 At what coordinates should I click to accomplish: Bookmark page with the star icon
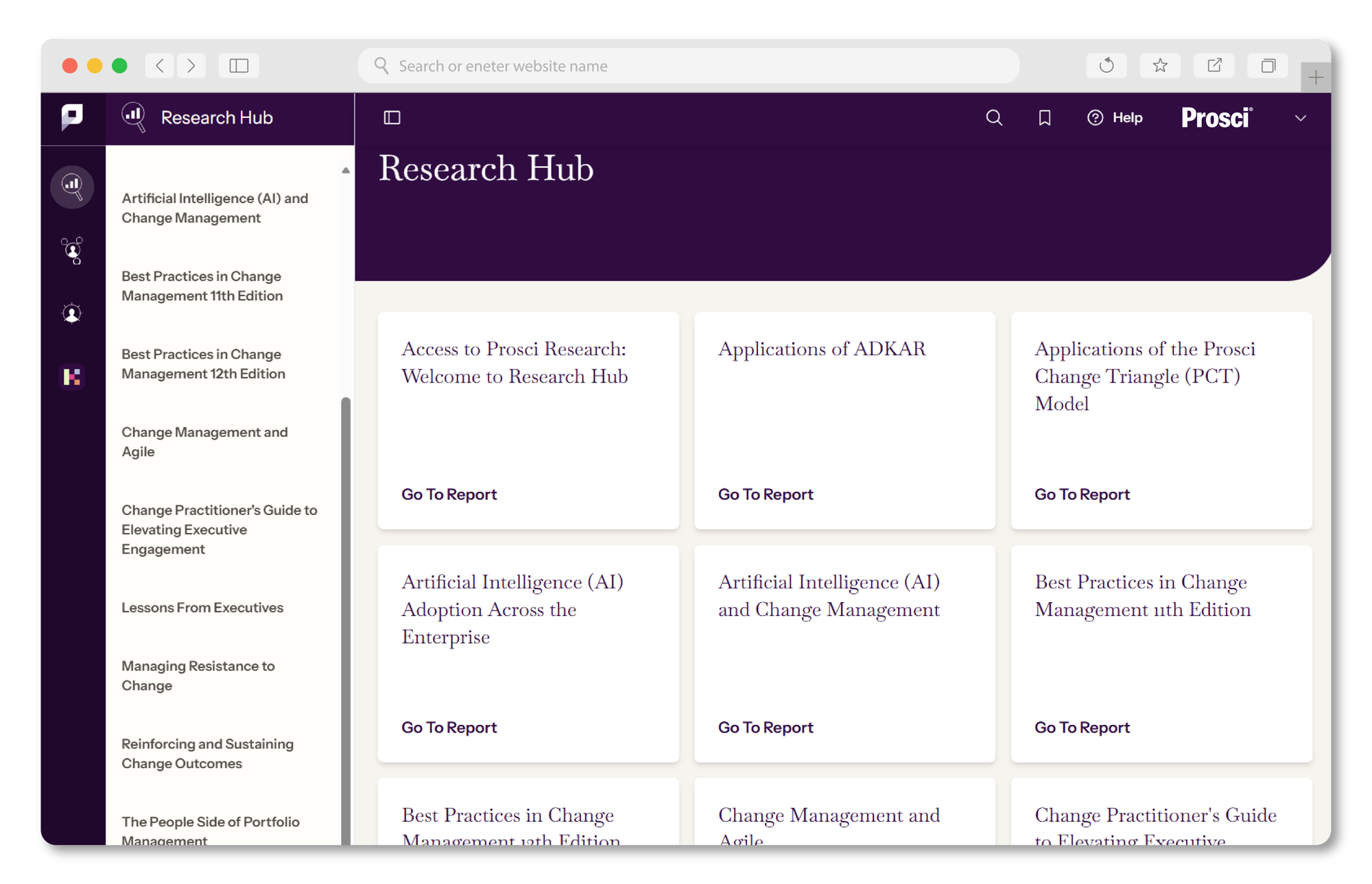pyautogui.click(x=1160, y=66)
